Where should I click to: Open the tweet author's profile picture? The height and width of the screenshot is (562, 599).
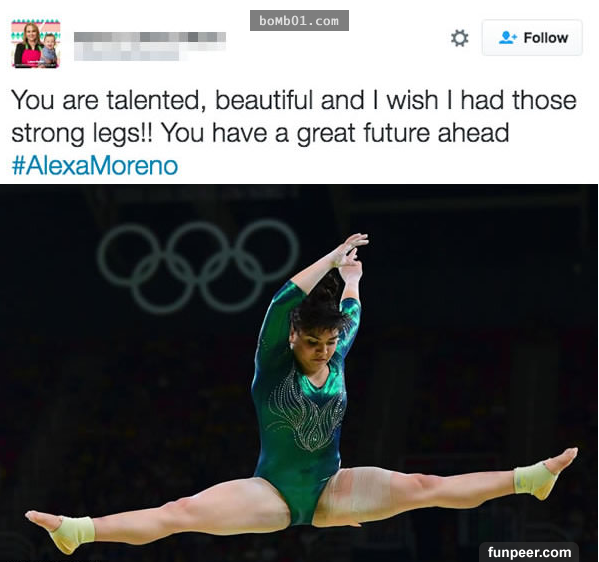point(36,43)
